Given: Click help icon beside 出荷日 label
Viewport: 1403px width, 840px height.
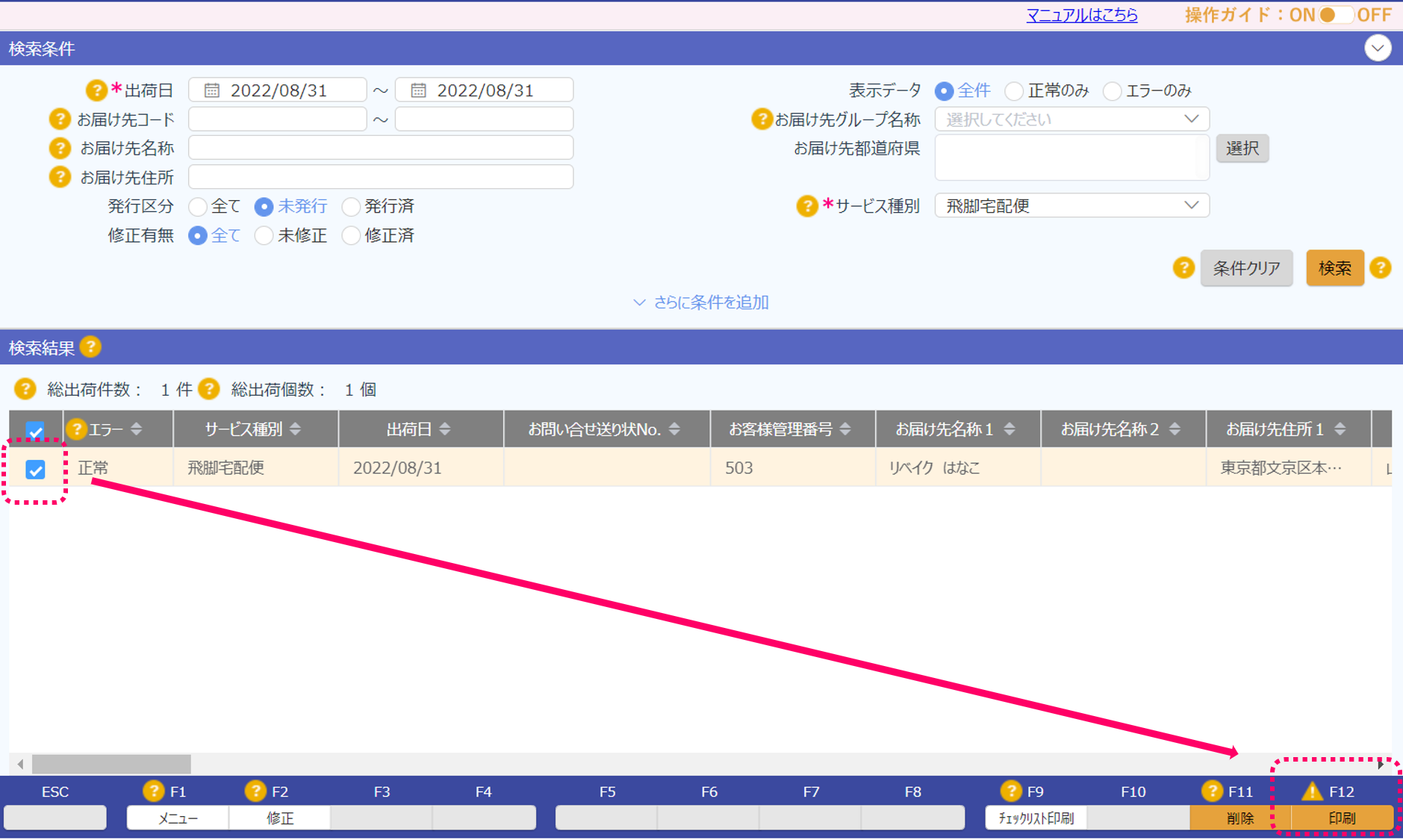Looking at the screenshot, I should tap(96, 90).
